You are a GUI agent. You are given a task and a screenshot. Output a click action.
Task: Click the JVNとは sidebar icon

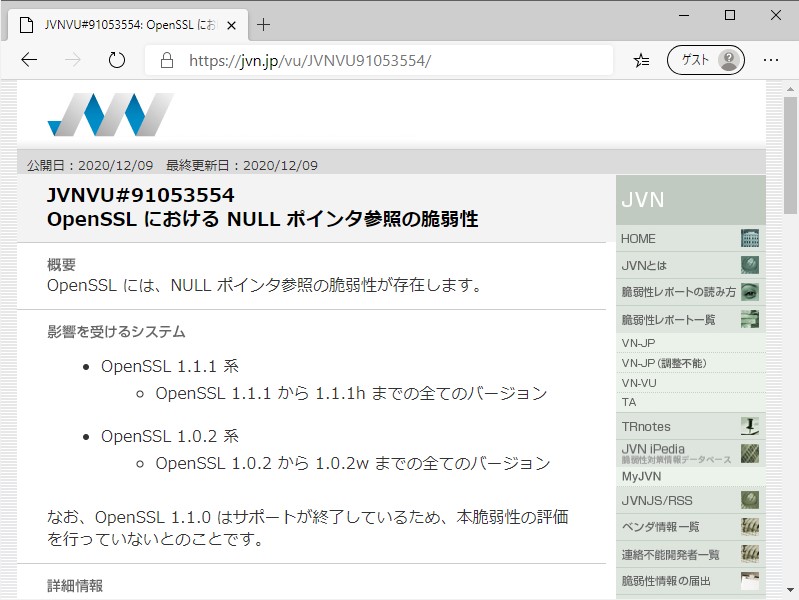click(750, 265)
